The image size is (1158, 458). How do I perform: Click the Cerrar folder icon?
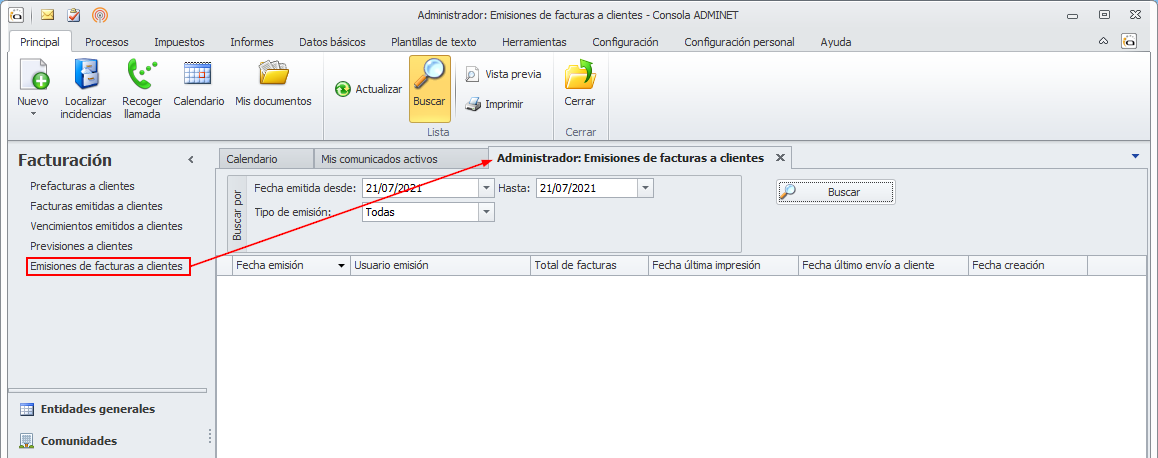click(x=580, y=75)
